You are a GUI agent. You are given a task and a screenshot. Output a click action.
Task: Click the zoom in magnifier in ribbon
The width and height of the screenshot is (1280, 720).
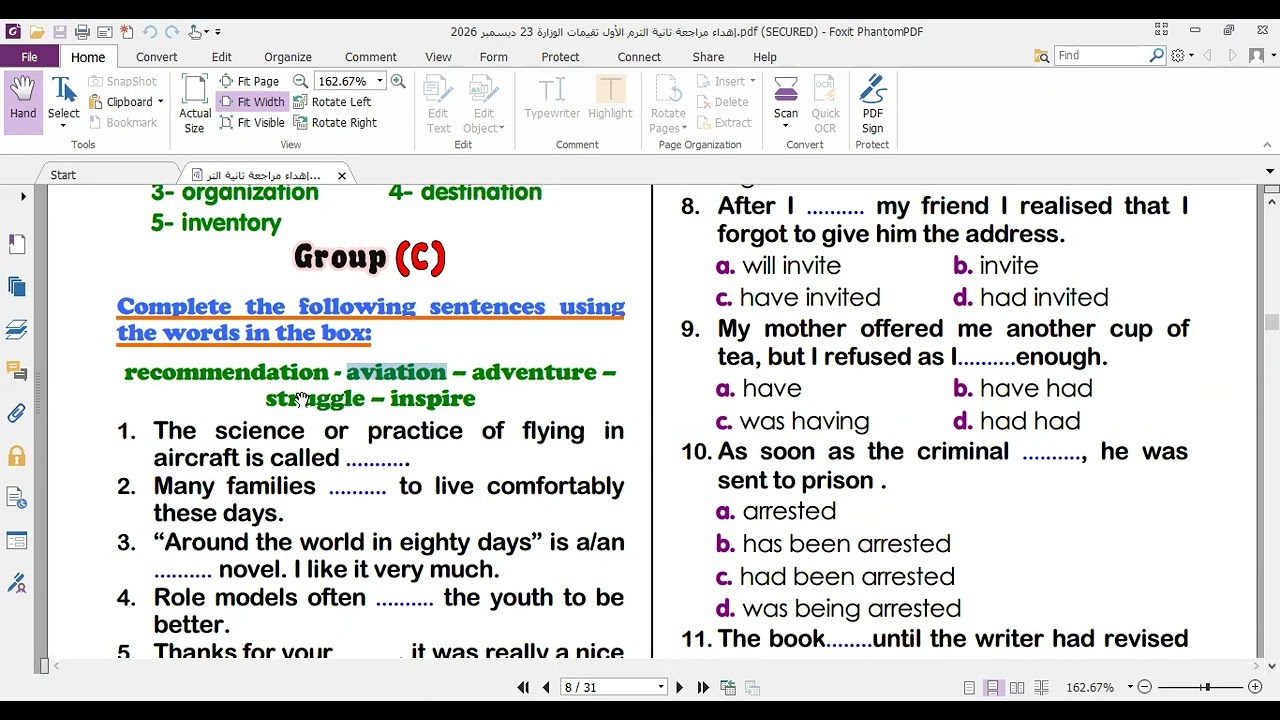click(398, 81)
